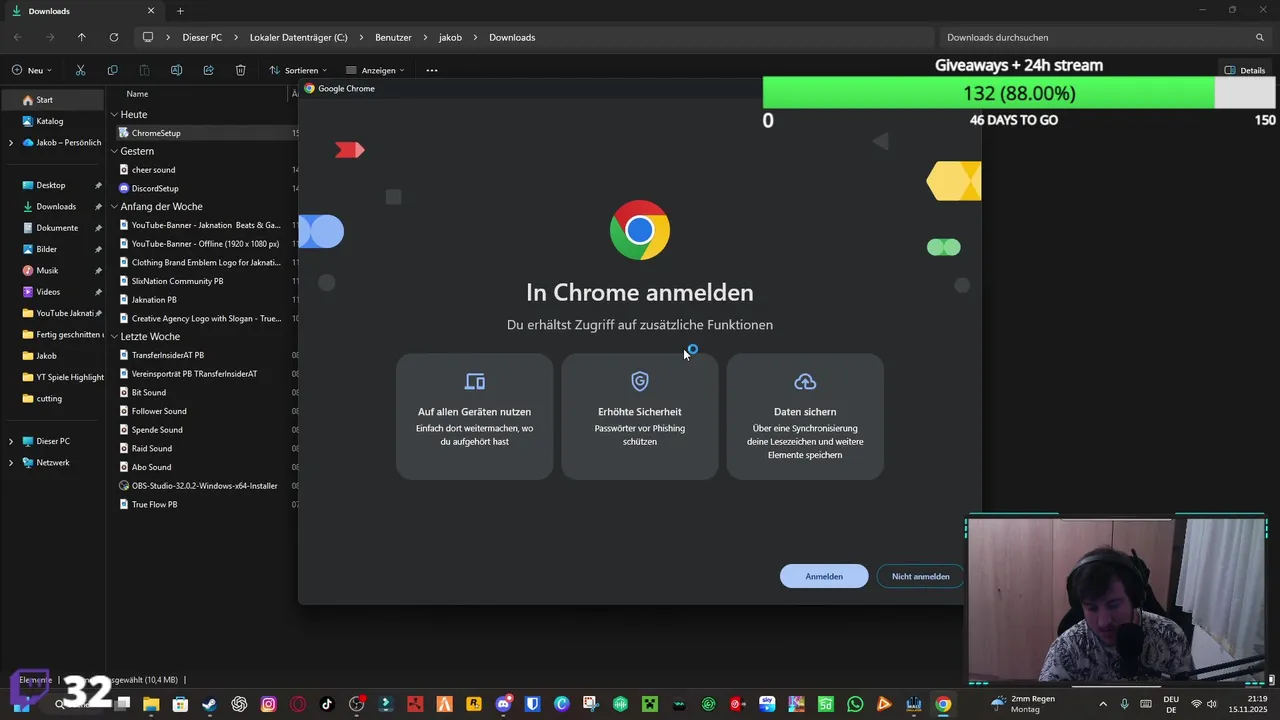Open the 2mm Regen weather widget
Image resolution: width=1280 pixels, height=720 pixels.
pos(1022,704)
